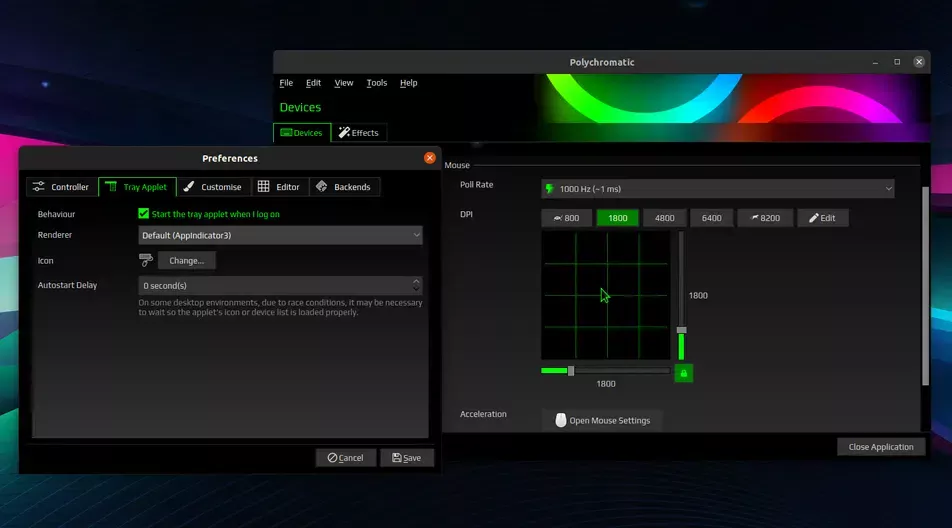952x528 pixels.
Task: Select the slow 800 DPI preset
Action: pos(565,218)
